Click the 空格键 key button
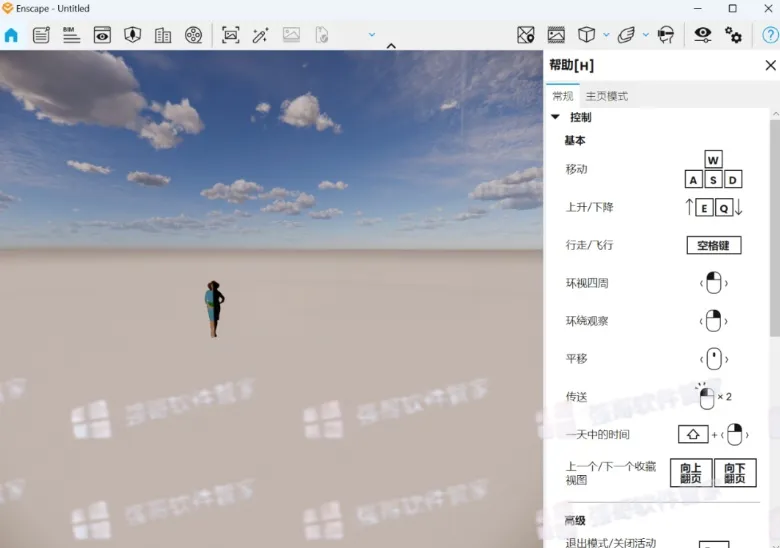The image size is (780, 548). point(713,245)
